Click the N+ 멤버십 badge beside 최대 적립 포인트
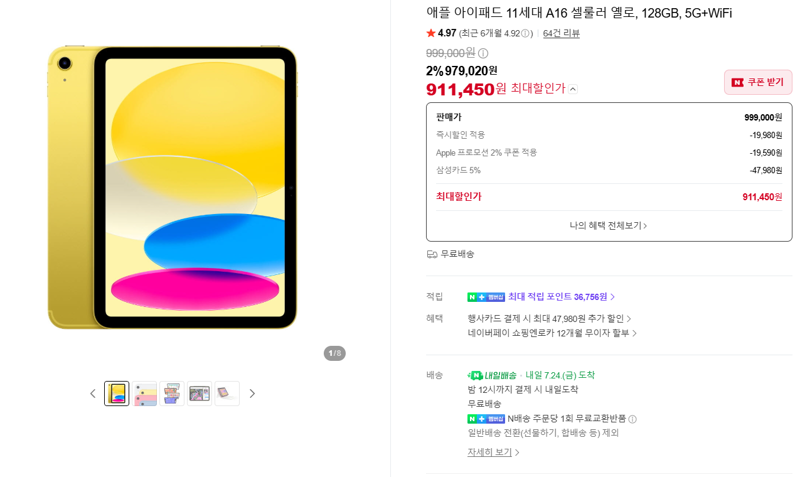Image resolution: width=800 pixels, height=477 pixels. point(486,297)
